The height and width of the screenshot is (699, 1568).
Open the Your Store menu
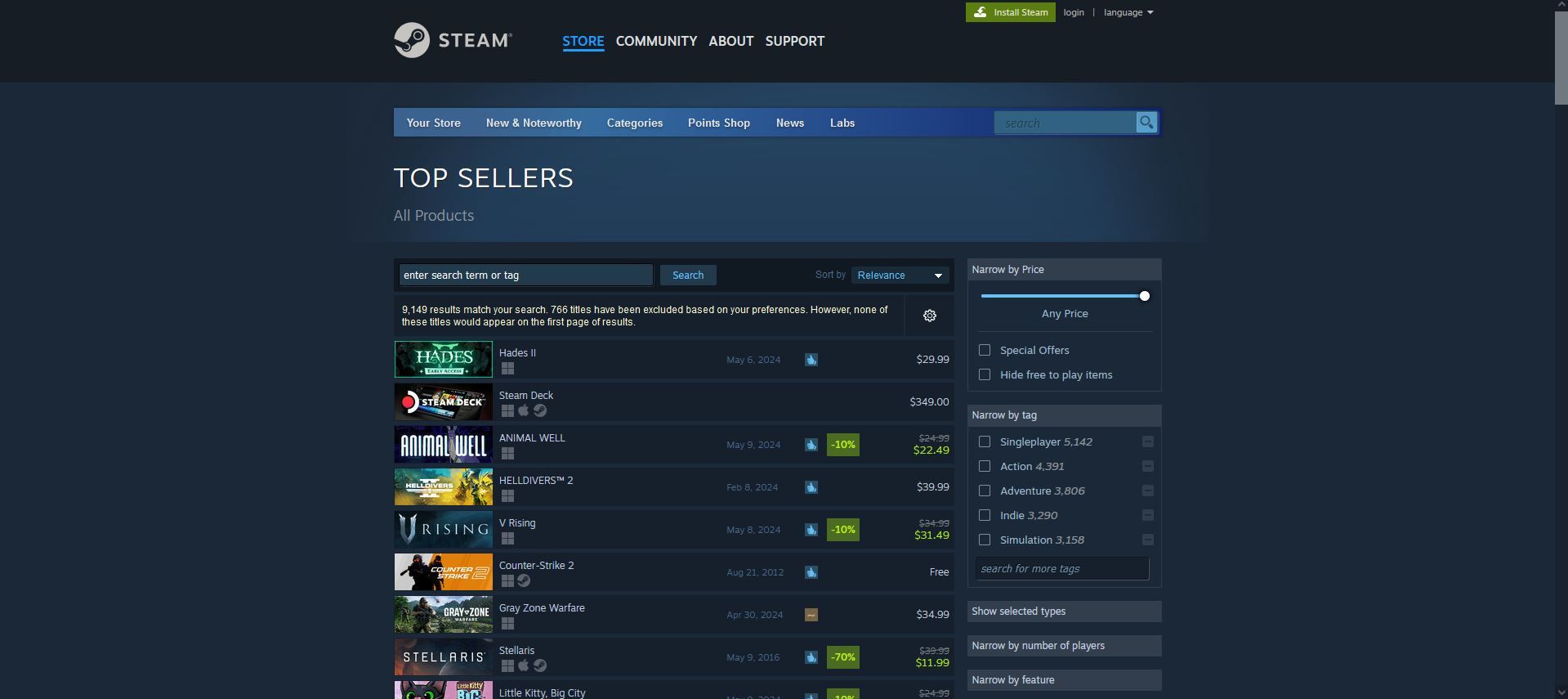tap(434, 123)
